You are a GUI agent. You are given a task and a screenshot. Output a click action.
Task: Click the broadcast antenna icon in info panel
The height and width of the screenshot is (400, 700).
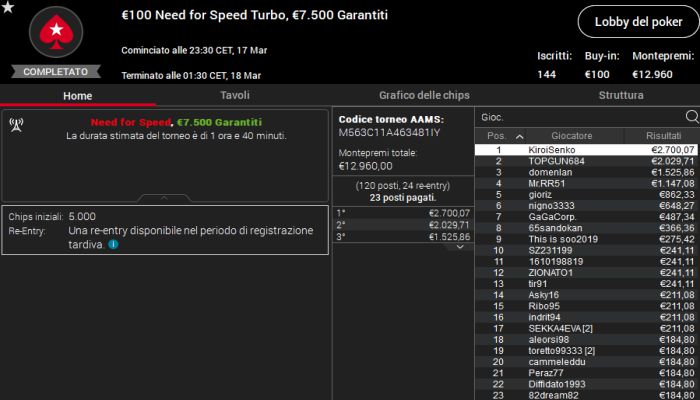(17, 124)
